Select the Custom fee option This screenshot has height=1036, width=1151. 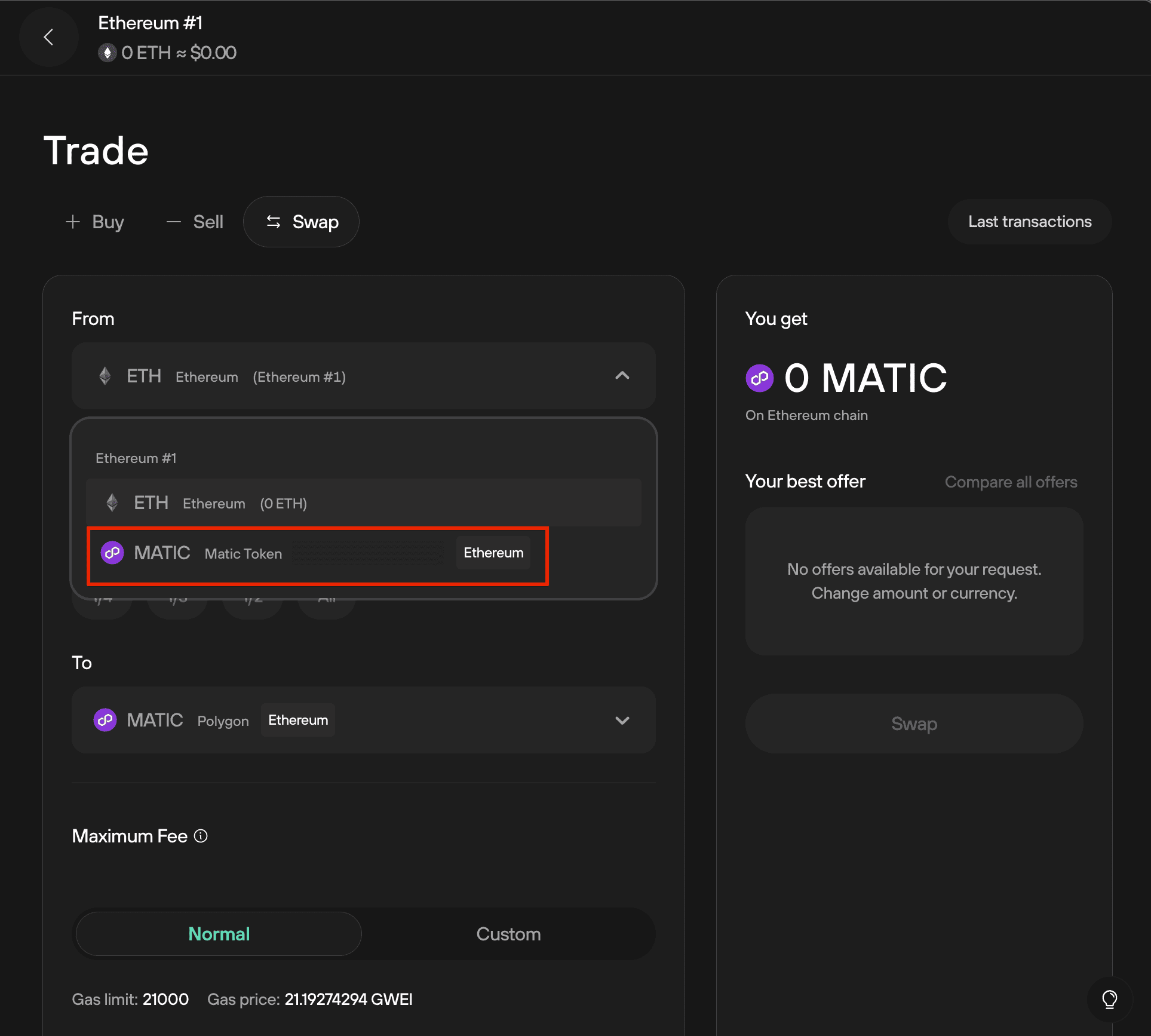click(508, 934)
